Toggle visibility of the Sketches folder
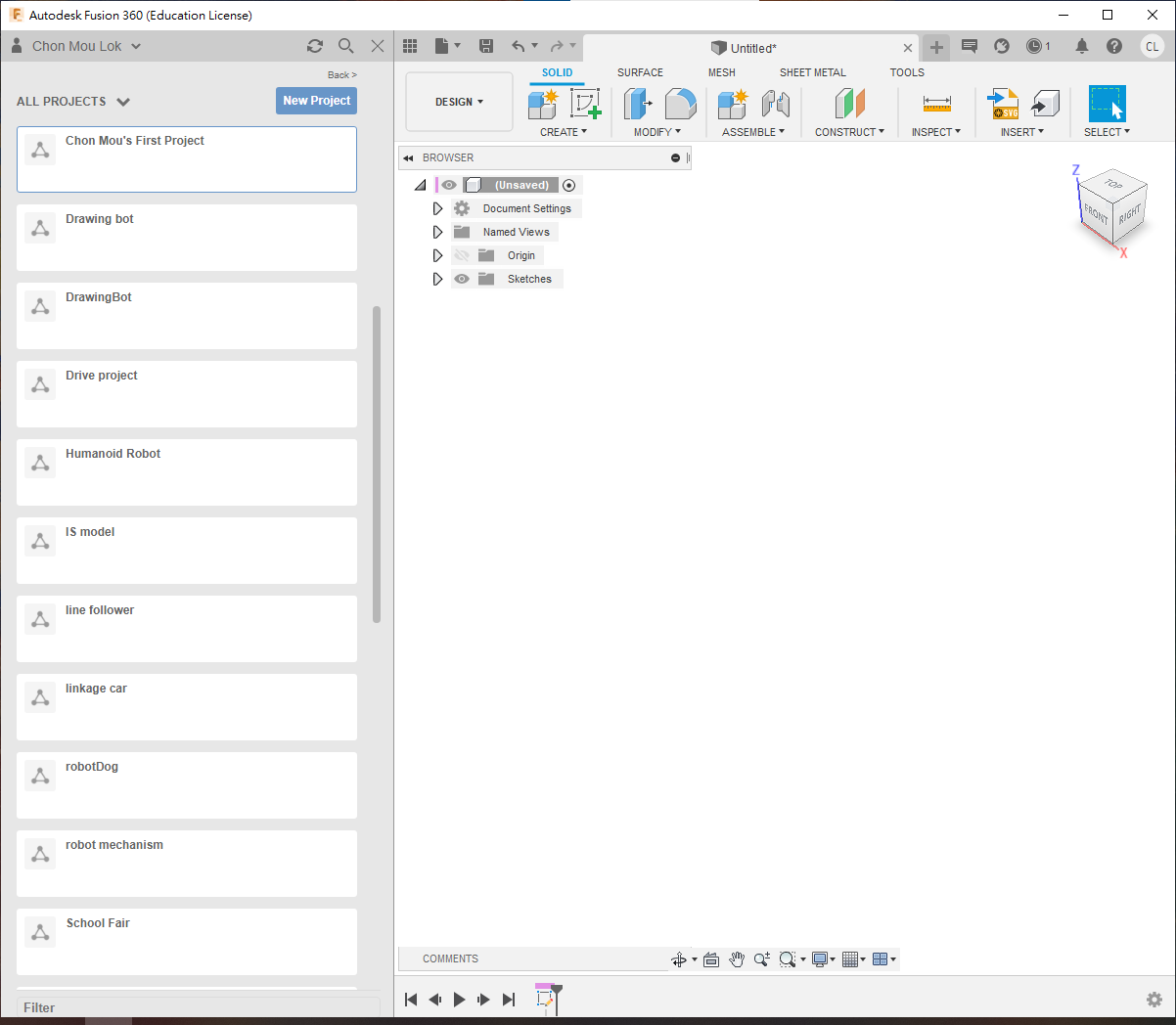Screen dimensions: 1176x1025 click(462, 279)
